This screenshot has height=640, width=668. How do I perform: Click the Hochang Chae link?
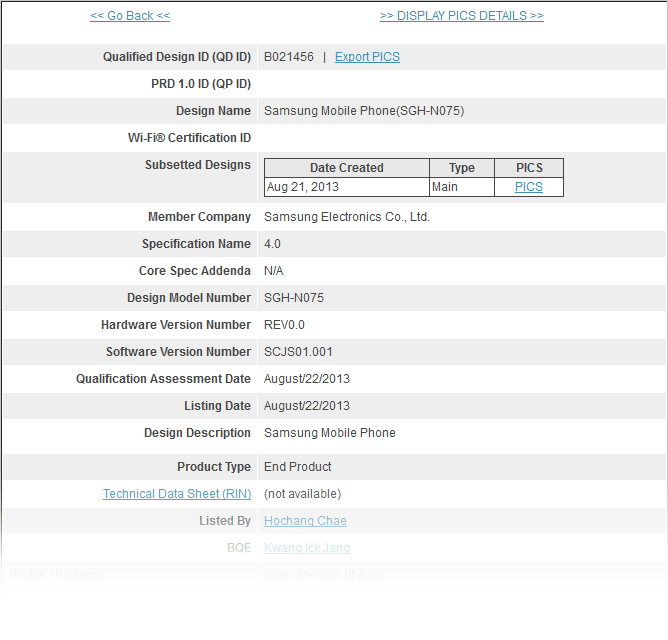pos(305,521)
